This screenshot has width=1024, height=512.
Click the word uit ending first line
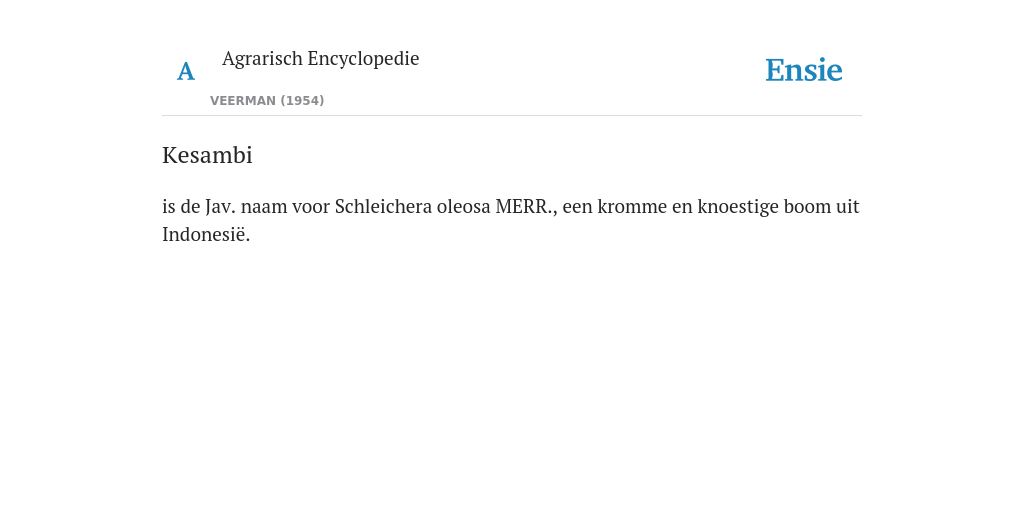(x=846, y=206)
